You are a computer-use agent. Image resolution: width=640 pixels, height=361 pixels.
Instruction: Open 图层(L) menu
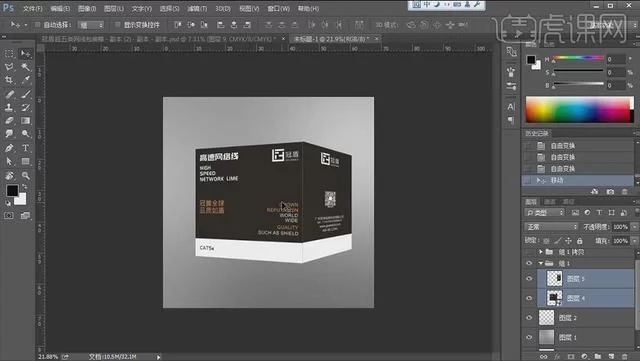[113, 8]
